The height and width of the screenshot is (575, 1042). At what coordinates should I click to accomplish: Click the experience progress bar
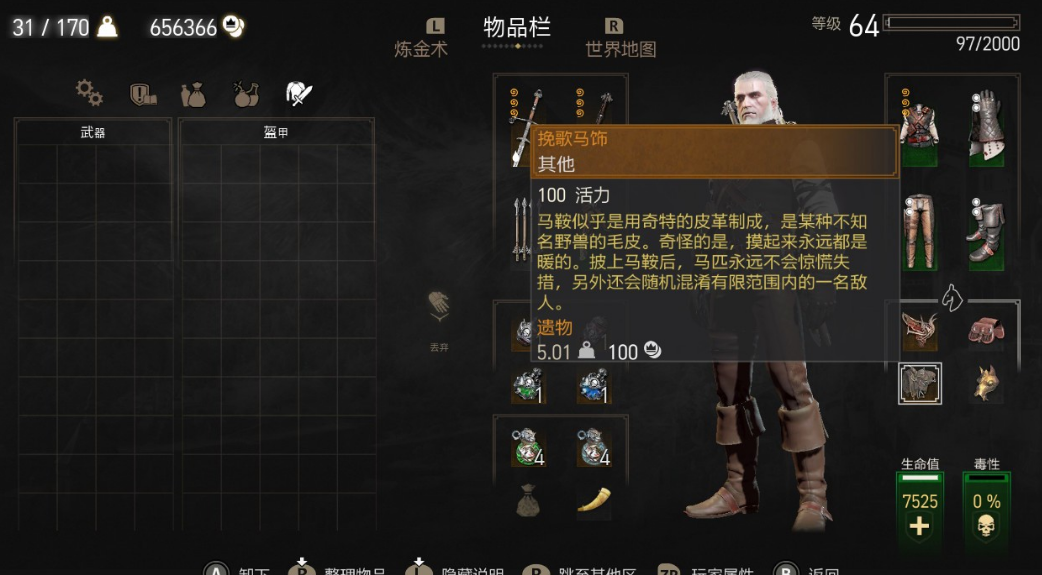click(952, 23)
